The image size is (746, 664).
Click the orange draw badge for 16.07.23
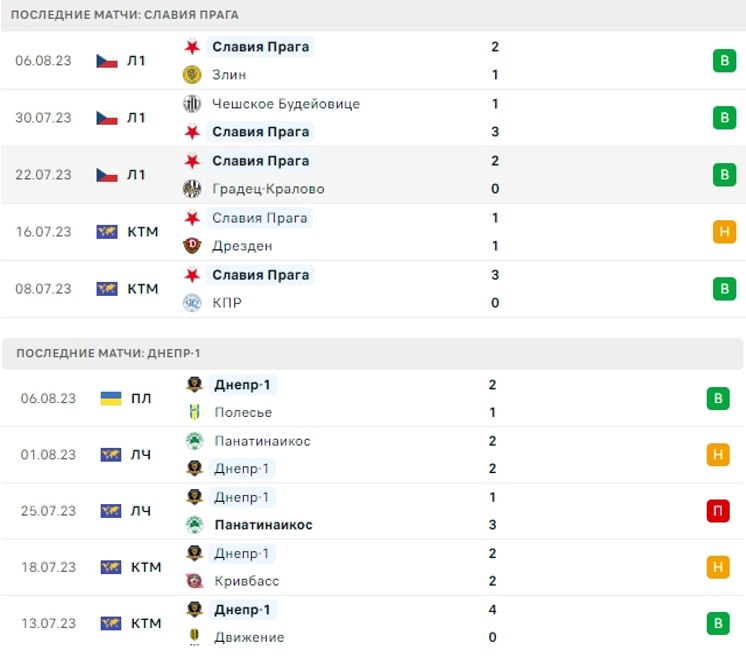(724, 232)
